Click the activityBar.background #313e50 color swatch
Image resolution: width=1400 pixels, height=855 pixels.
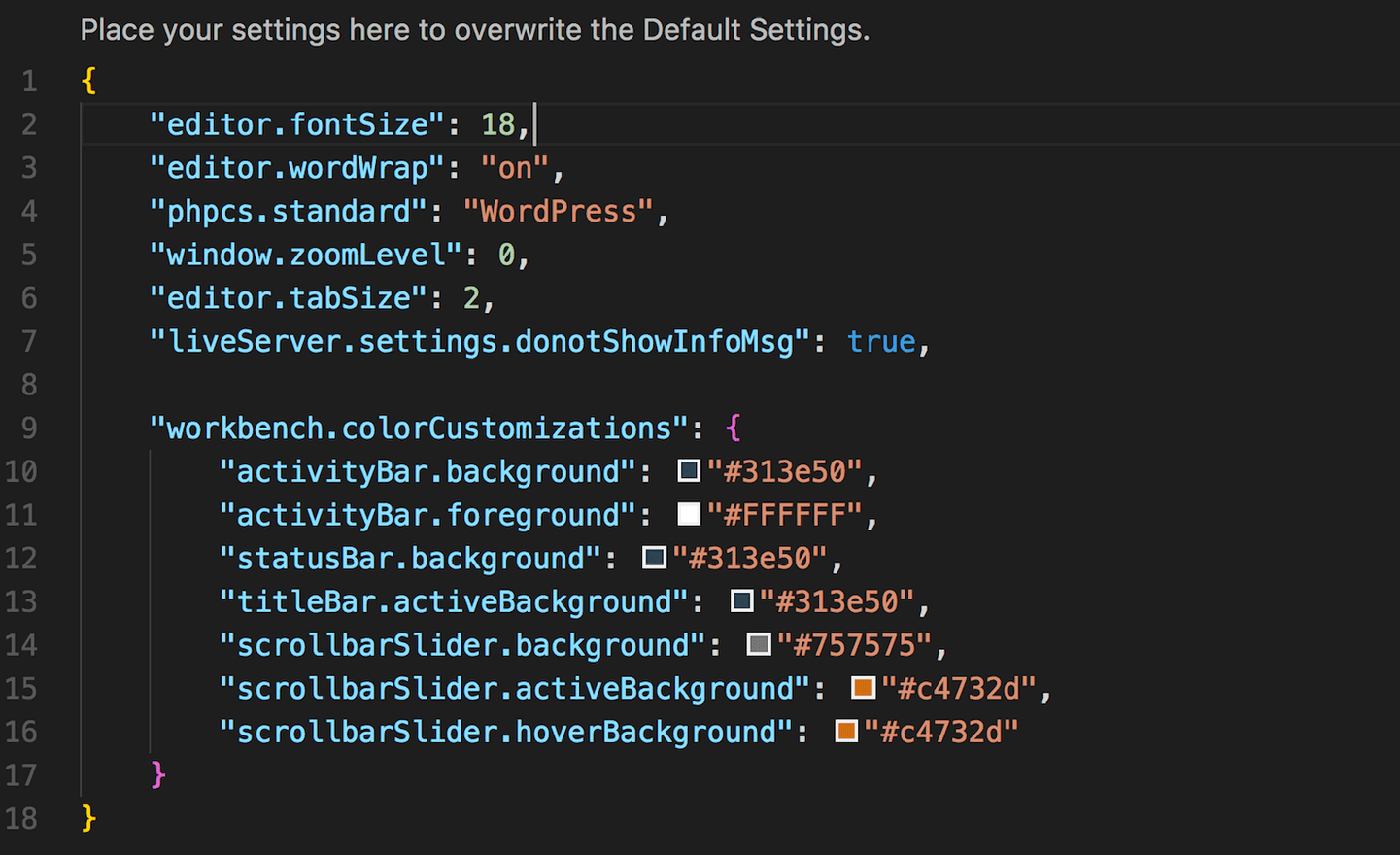click(689, 471)
